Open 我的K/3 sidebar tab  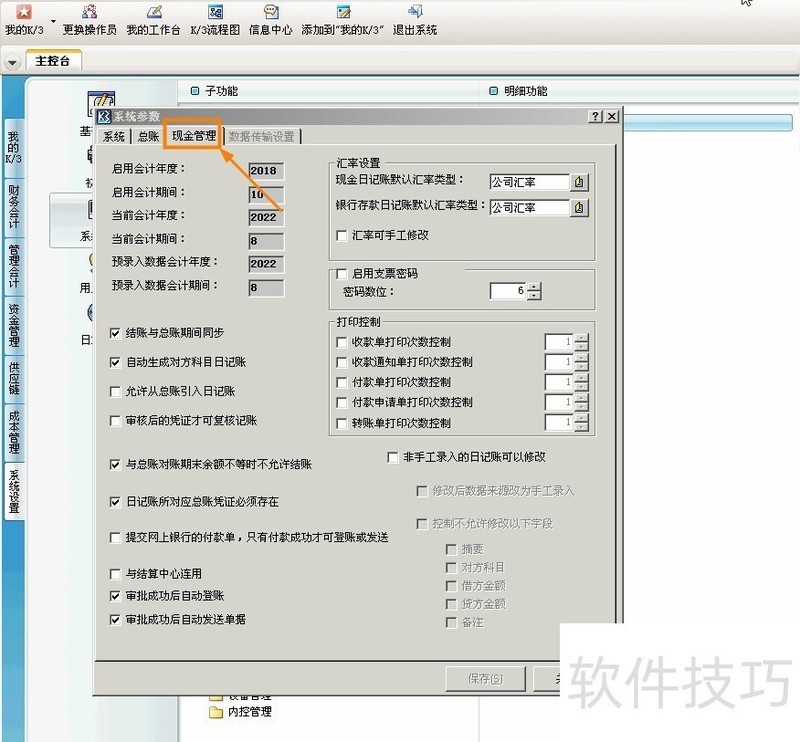pos(14,148)
